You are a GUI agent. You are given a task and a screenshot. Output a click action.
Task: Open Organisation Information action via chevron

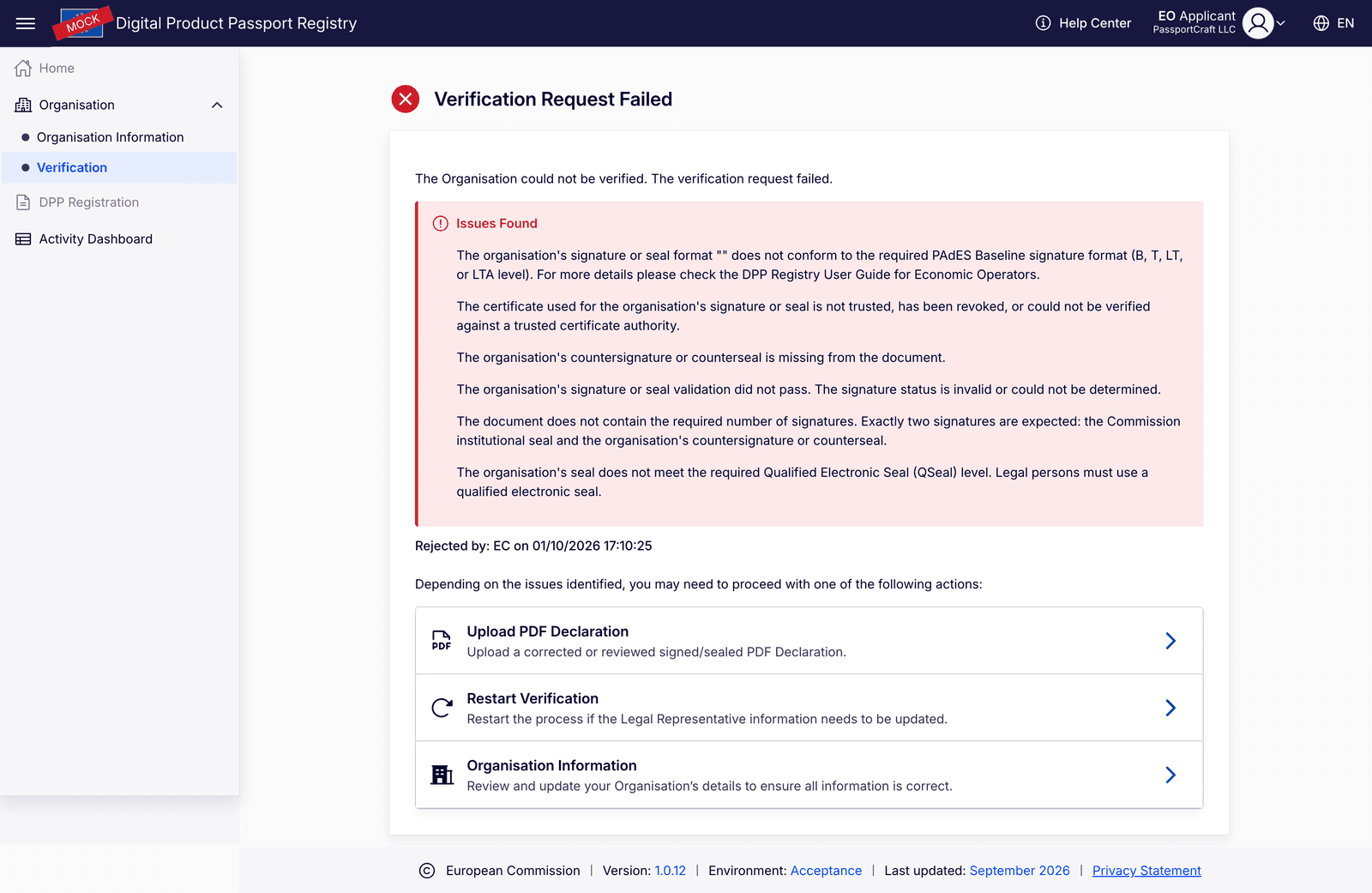tap(1170, 775)
